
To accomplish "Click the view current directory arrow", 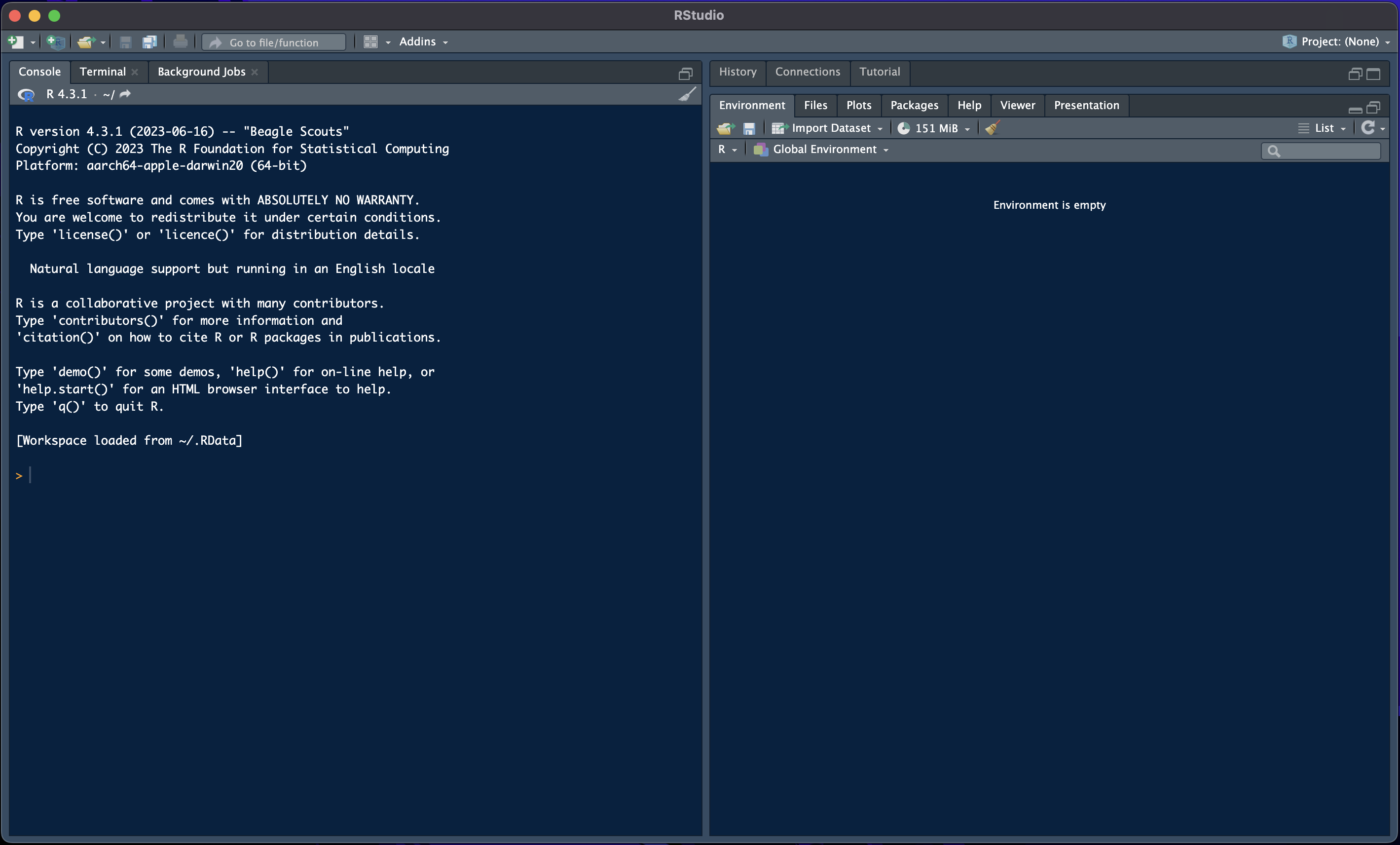I will click(126, 94).
